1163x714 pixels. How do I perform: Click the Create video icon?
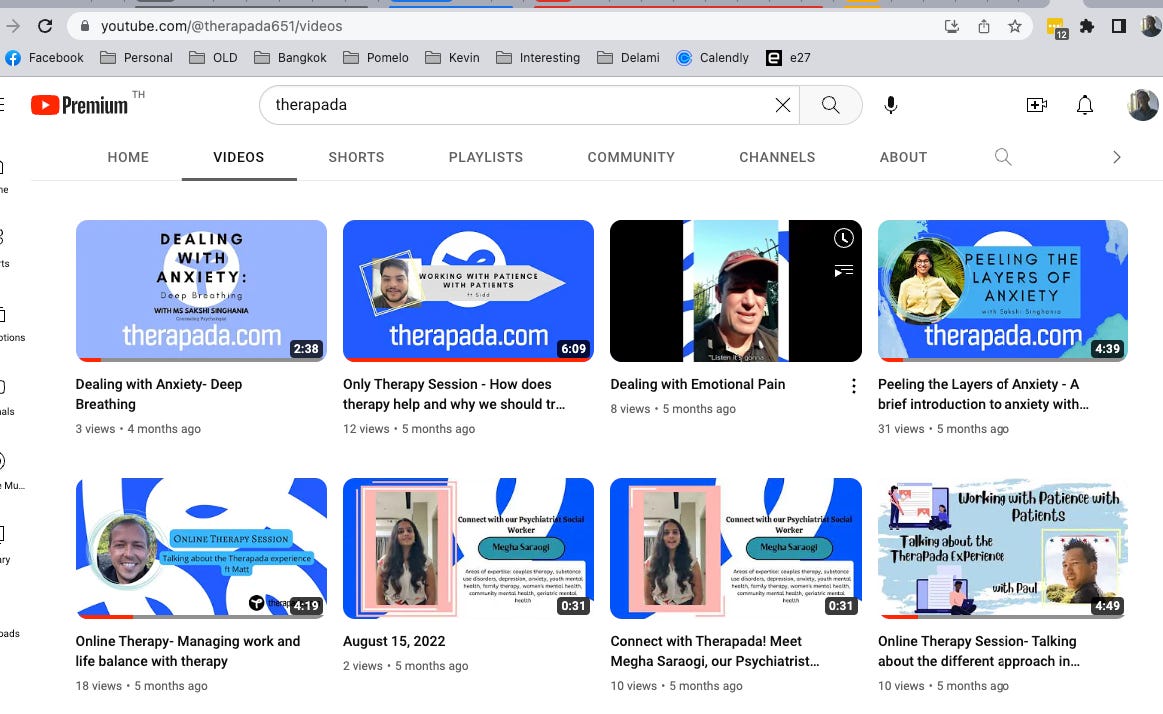(1036, 105)
